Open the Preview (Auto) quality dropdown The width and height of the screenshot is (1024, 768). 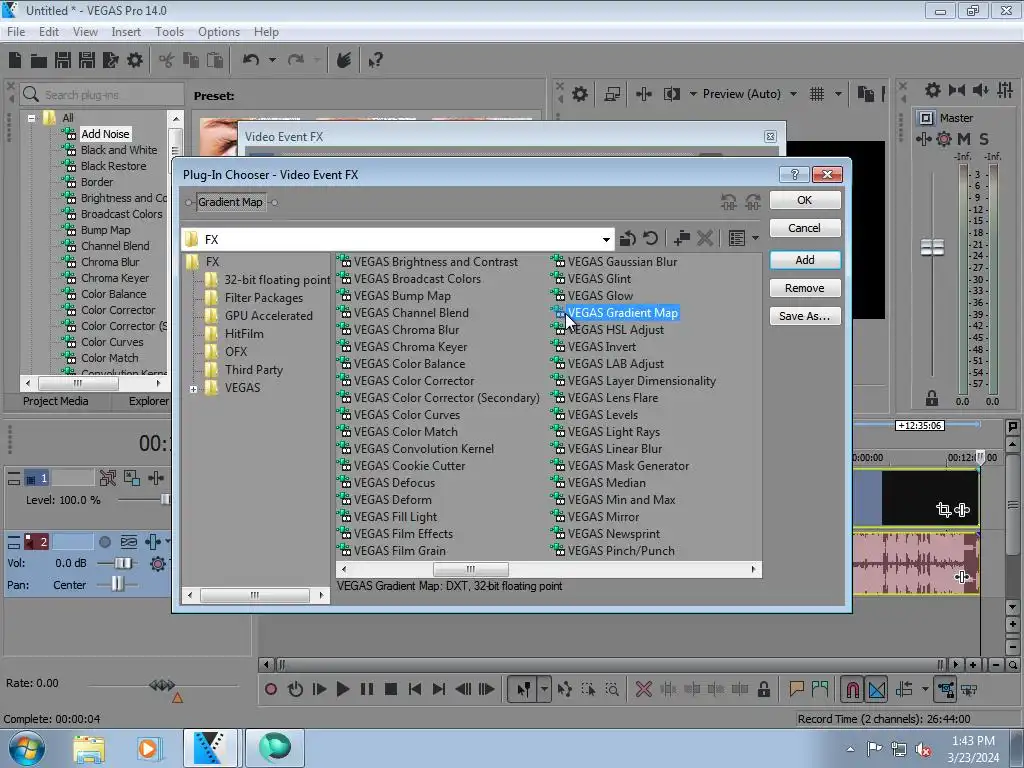pyautogui.click(x=793, y=94)
